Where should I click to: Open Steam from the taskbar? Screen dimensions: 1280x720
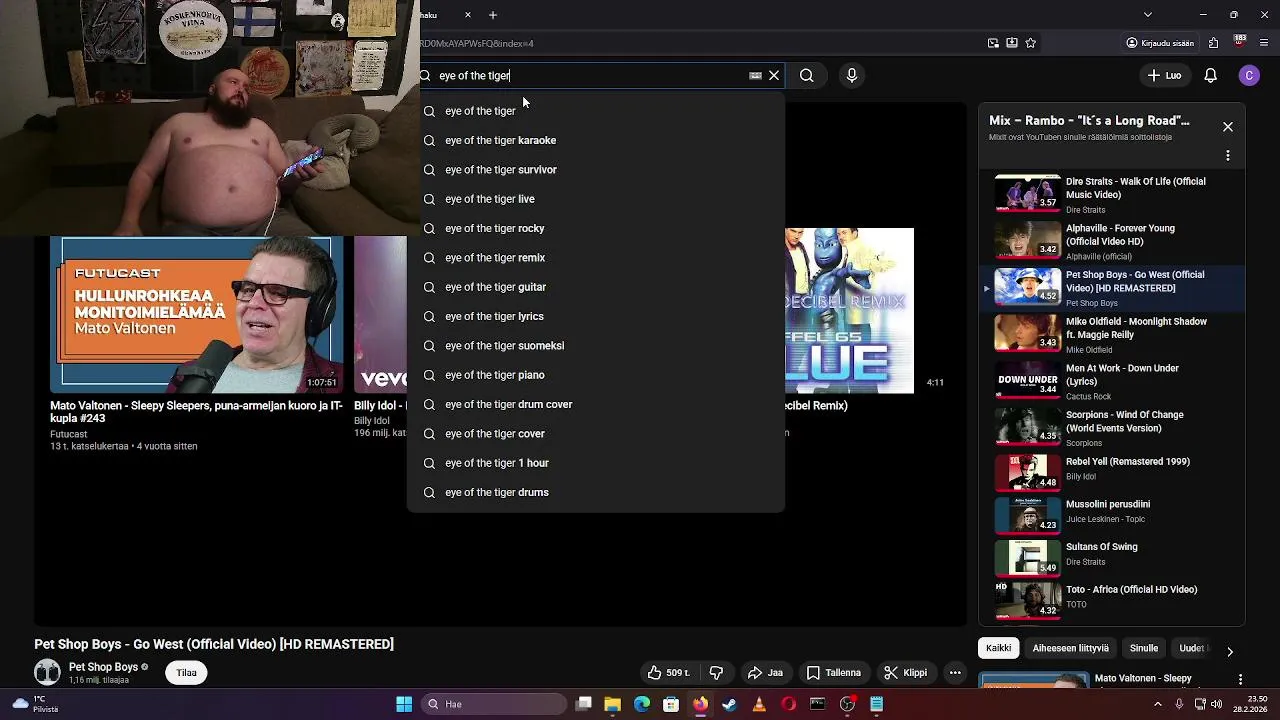pos(729,704)
